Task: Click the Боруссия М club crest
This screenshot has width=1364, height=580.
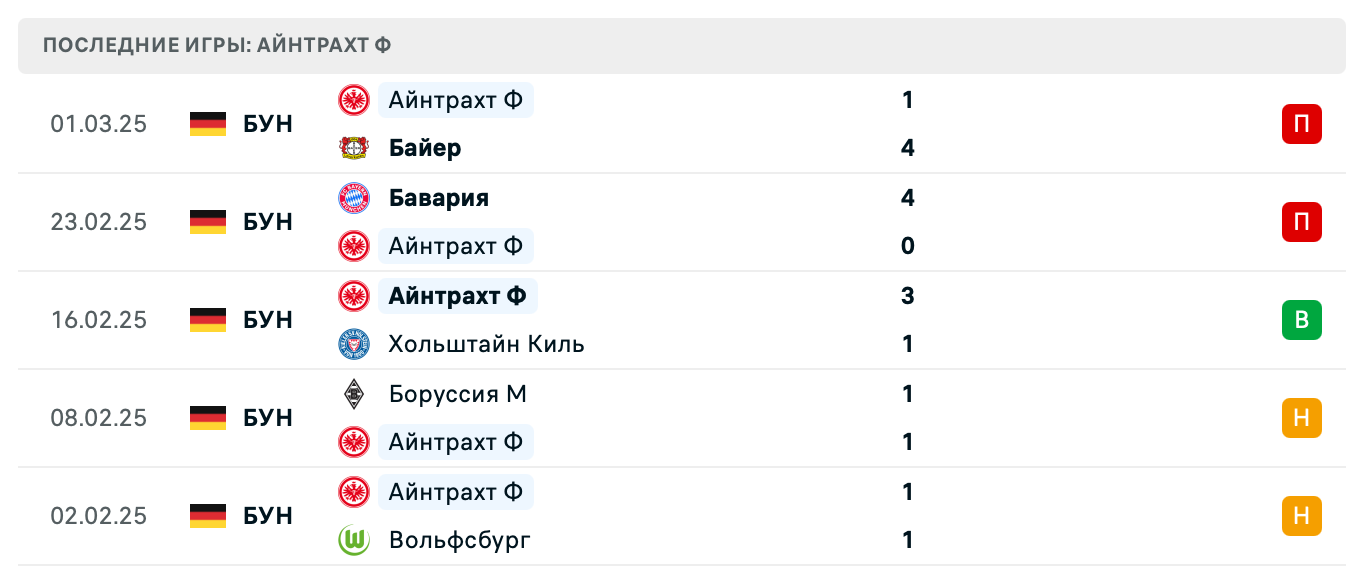Action: tap(354, 394)
